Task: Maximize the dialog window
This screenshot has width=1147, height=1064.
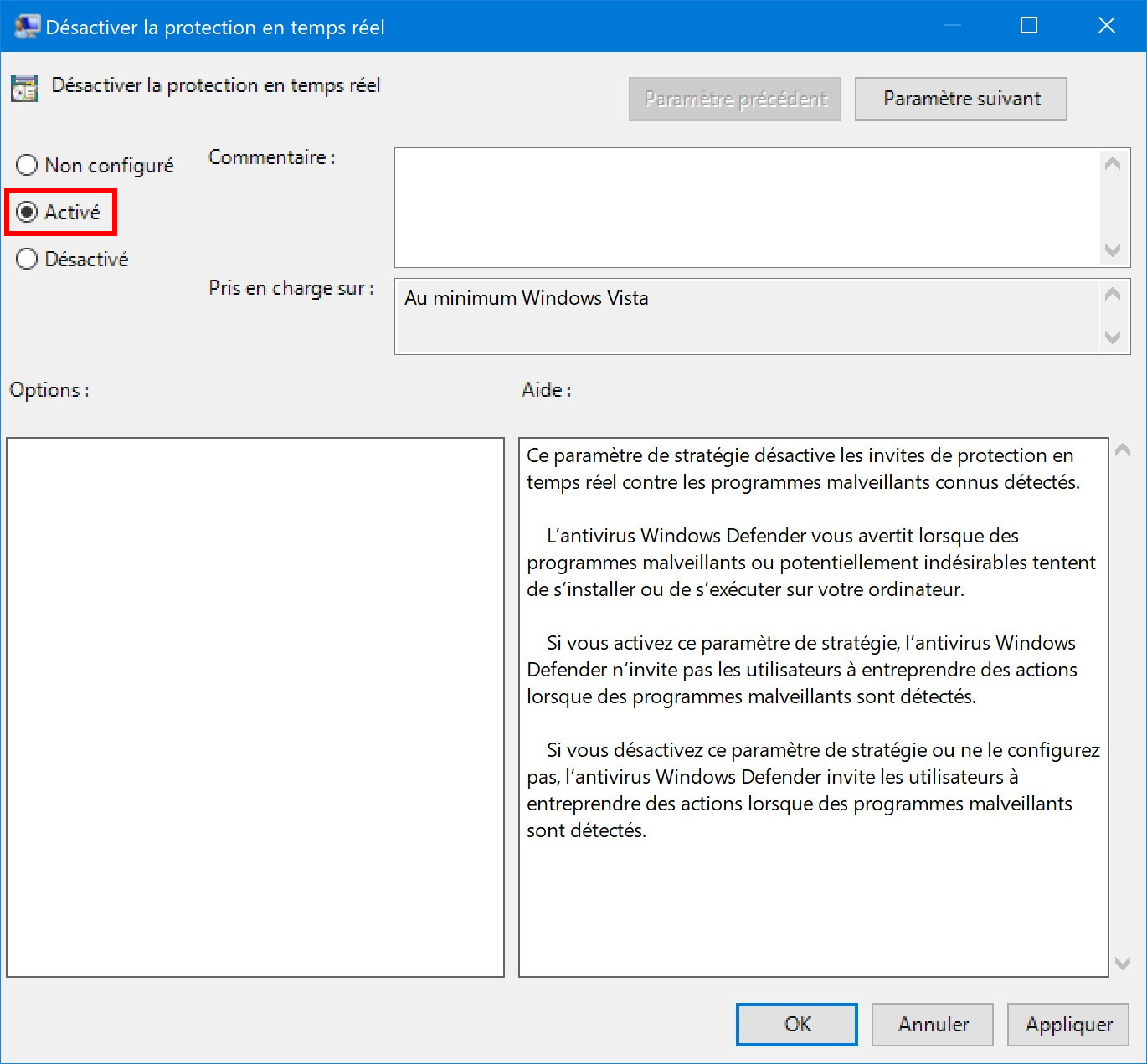Action: [x=1029, y=26]
